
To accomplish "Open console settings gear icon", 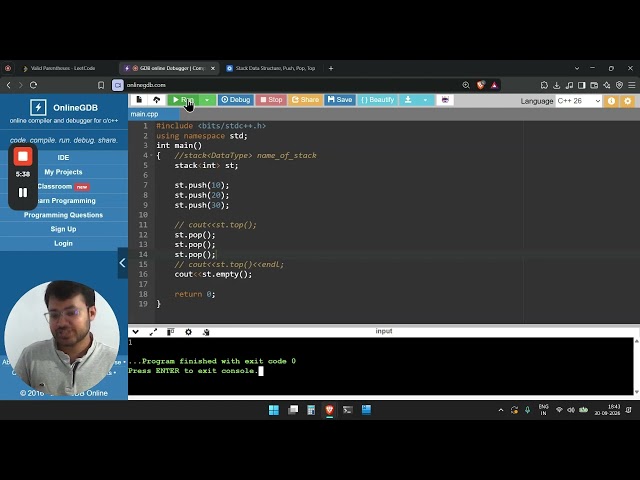I will 188,332.
